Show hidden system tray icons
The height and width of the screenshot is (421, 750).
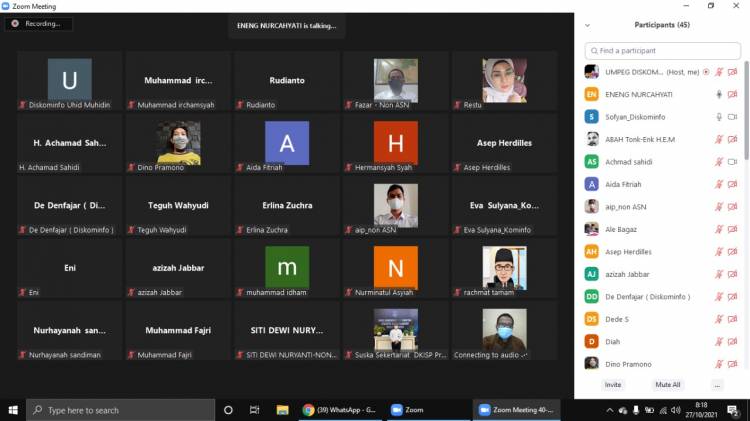pos(610,410)
